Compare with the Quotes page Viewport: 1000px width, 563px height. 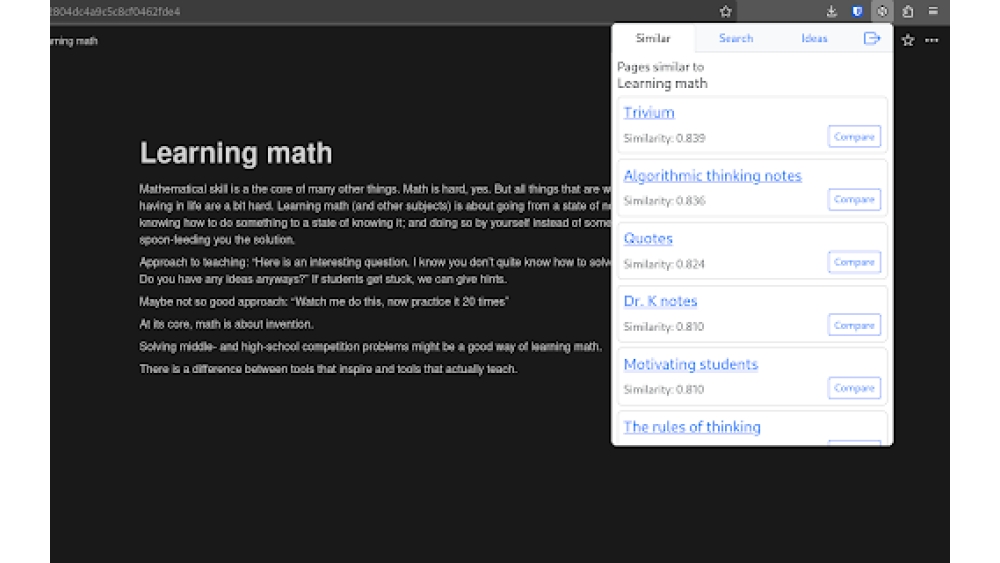tap(854, 262)
